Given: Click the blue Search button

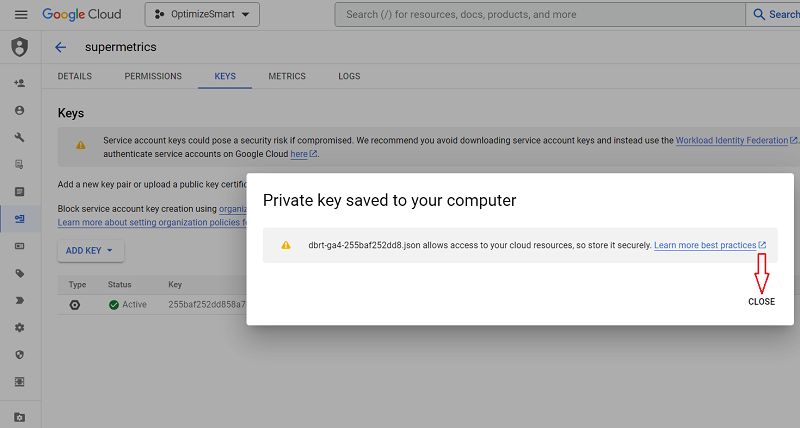Looking at the screenshot, I should click(773, 14).
